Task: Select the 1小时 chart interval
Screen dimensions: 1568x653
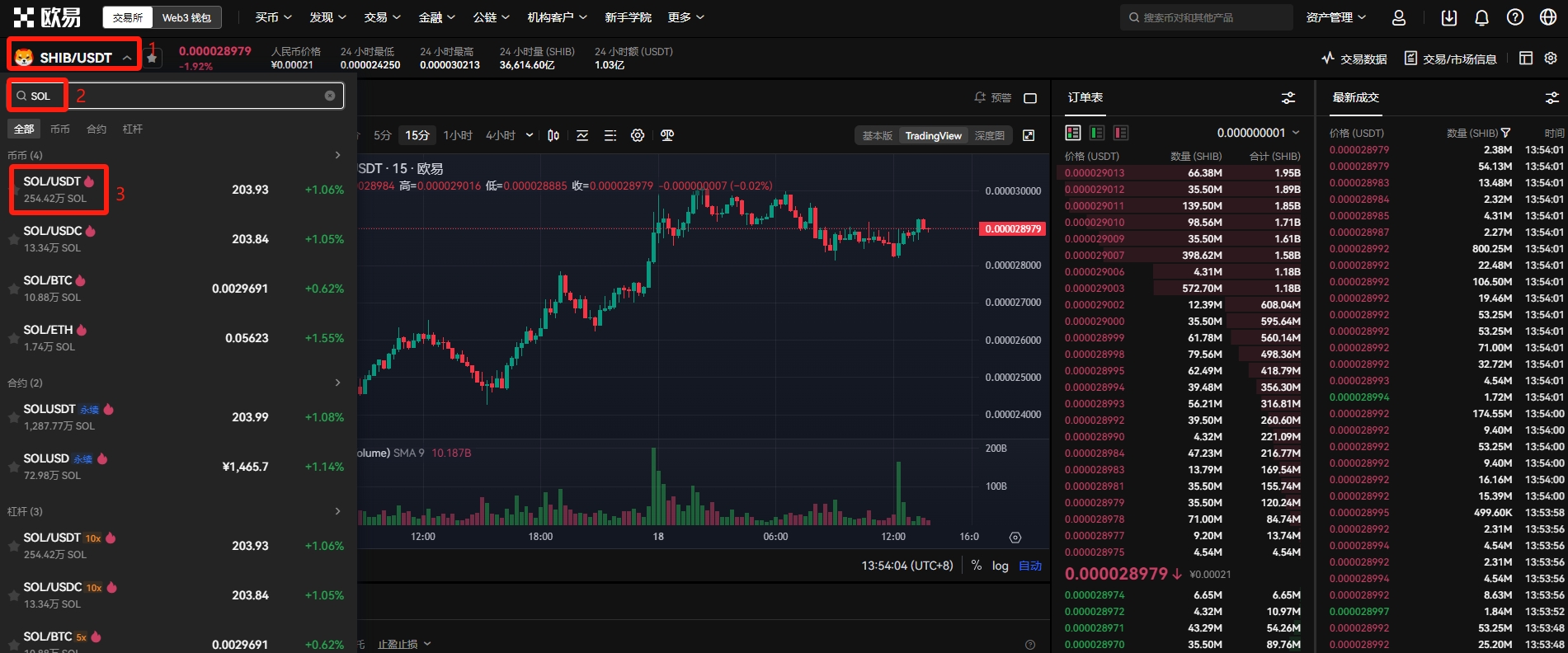Action: click(x=458, y=135)
